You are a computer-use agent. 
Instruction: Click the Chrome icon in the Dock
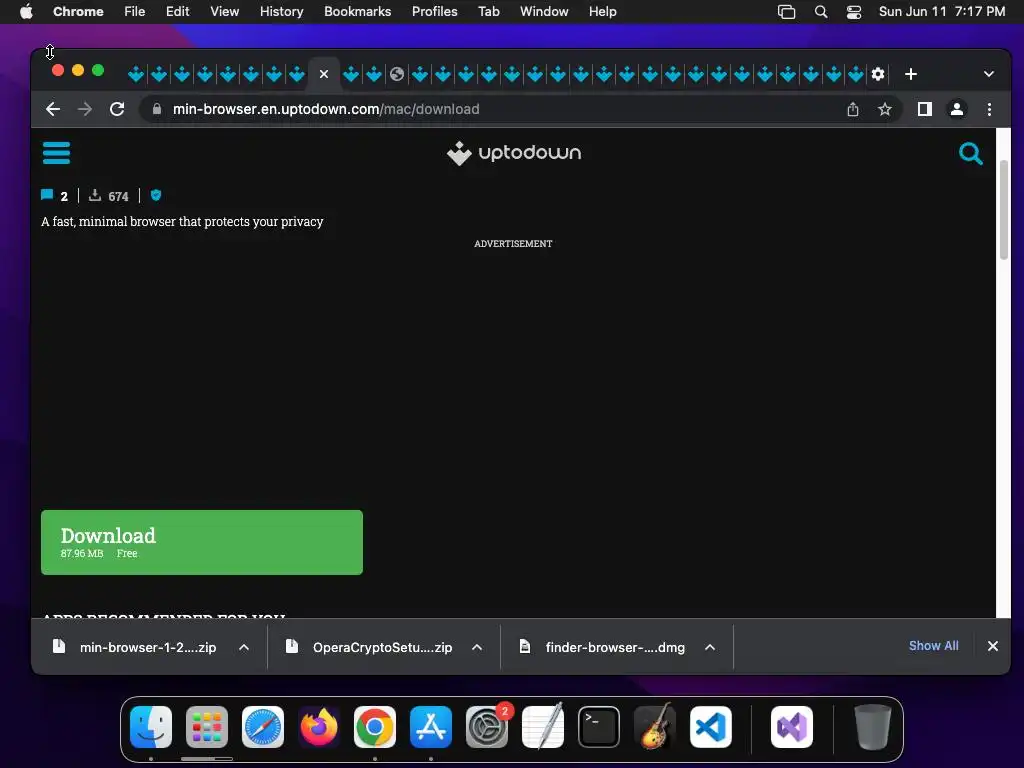coord(375,727)
